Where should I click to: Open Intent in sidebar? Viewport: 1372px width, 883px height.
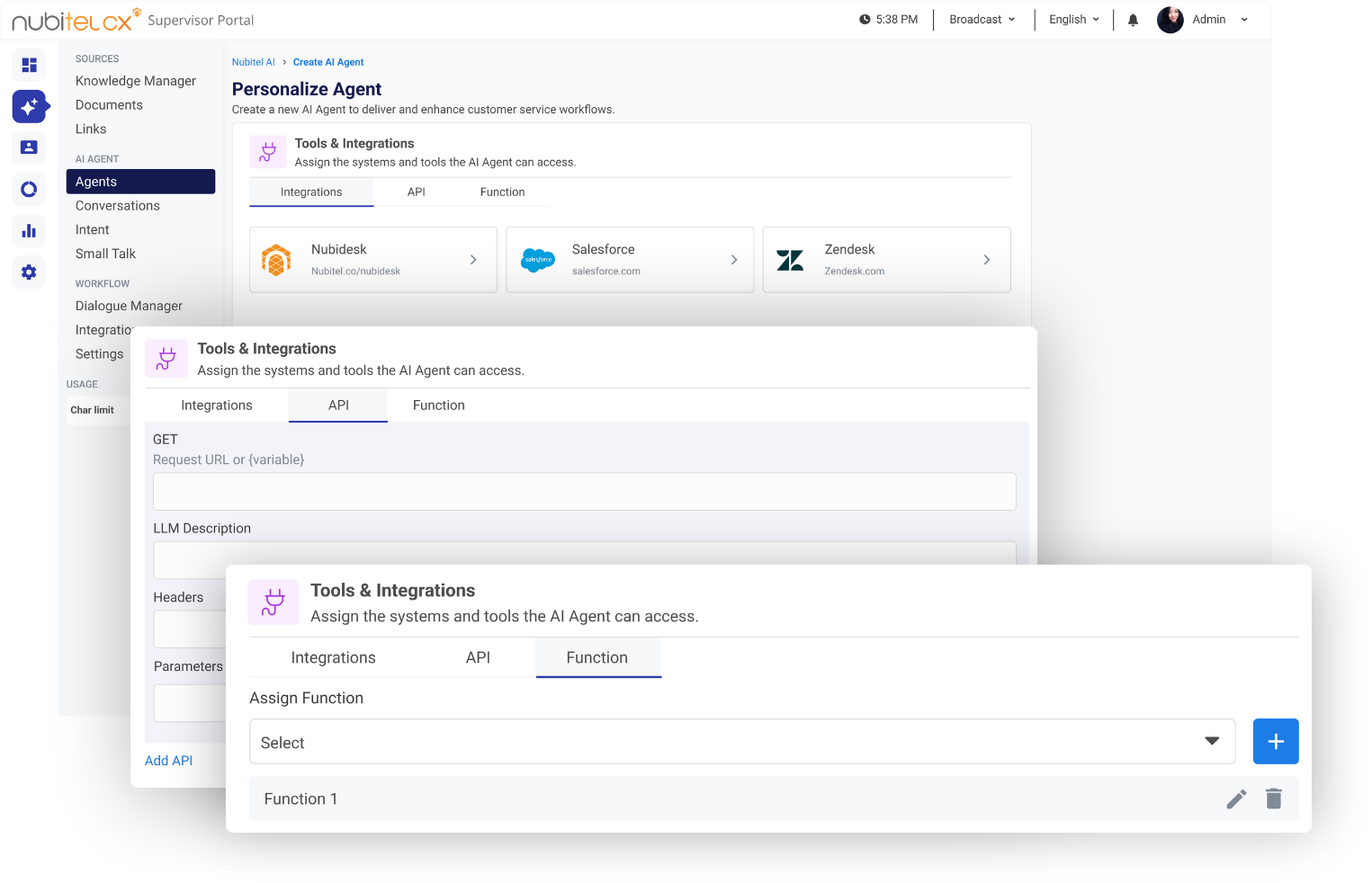(93, 230)
